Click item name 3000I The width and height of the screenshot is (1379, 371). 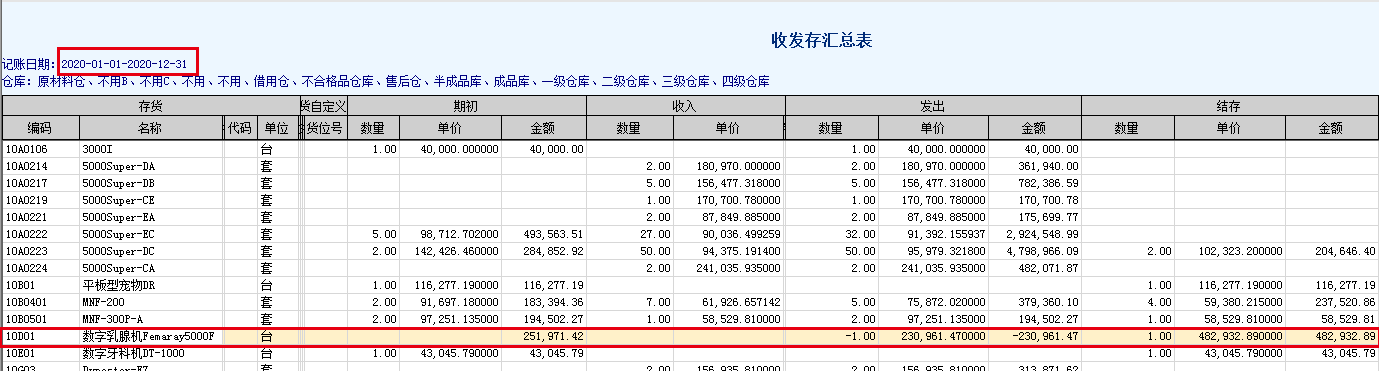coord(97,149)
